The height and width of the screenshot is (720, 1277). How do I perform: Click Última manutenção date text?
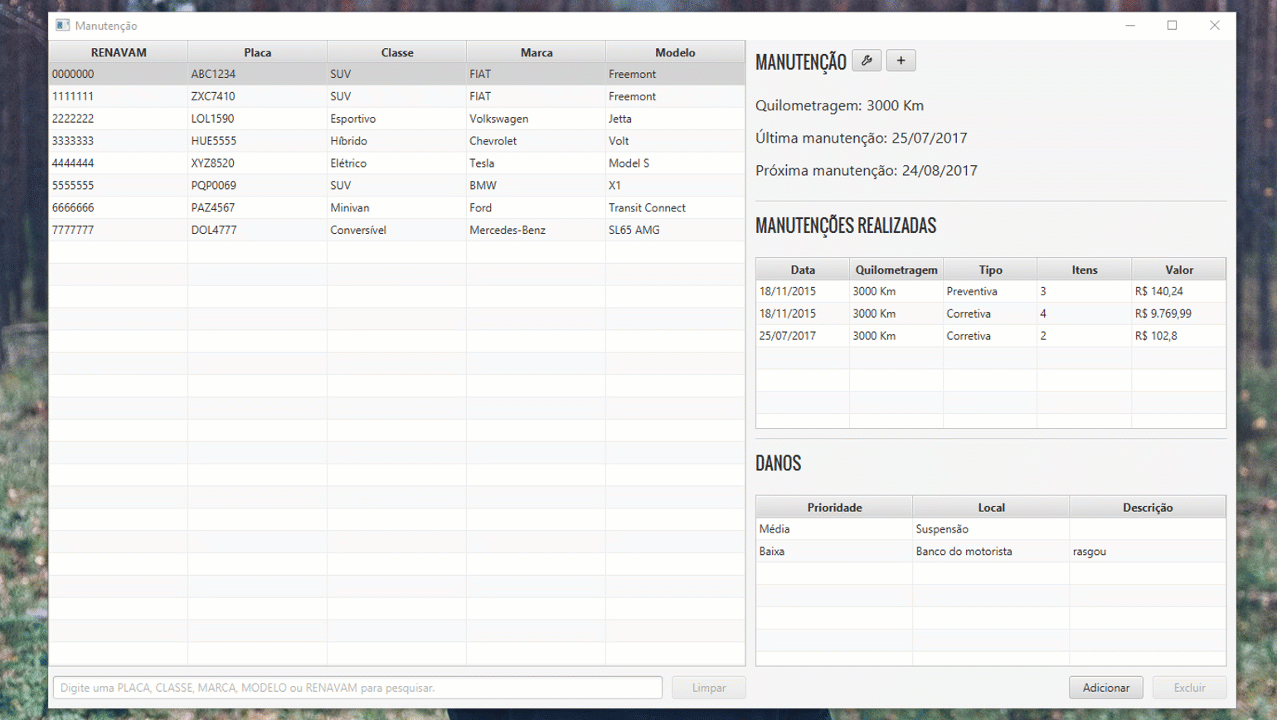[861, 138]
